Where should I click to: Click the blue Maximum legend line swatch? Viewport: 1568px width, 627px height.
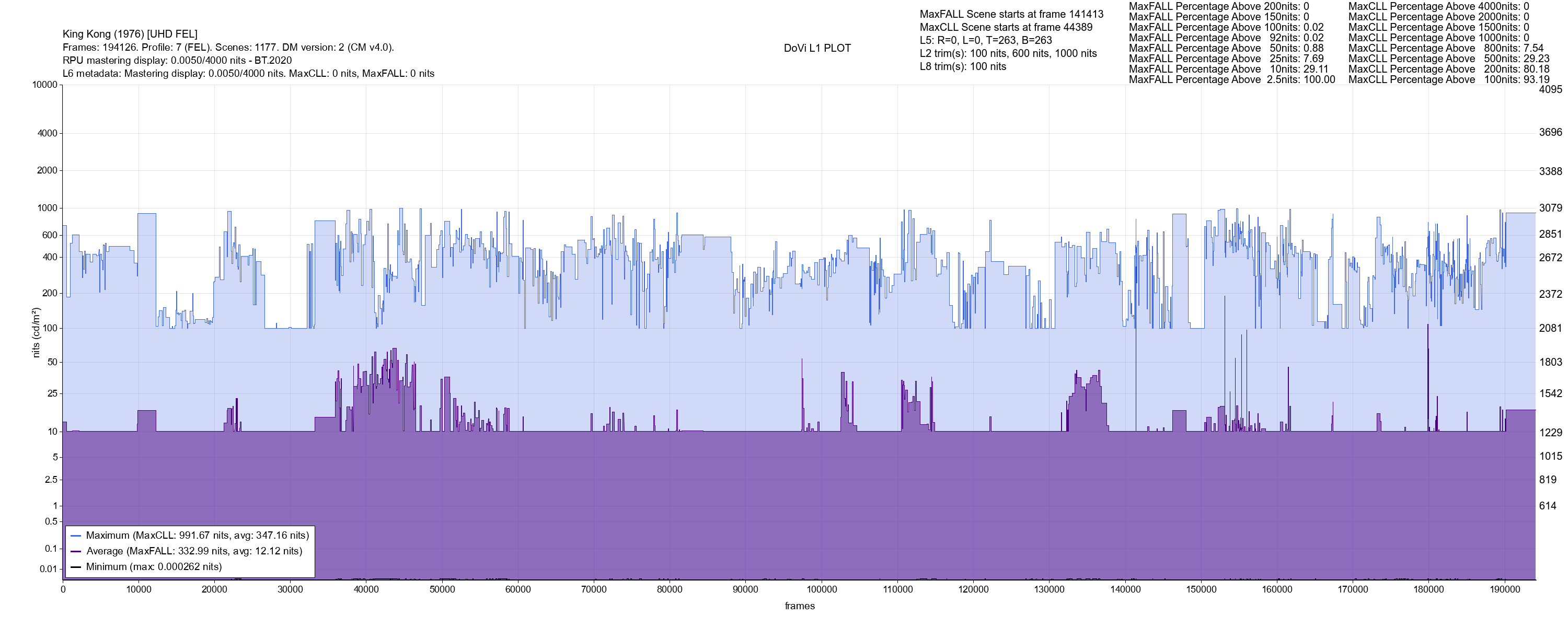click(x=76, y=536)
